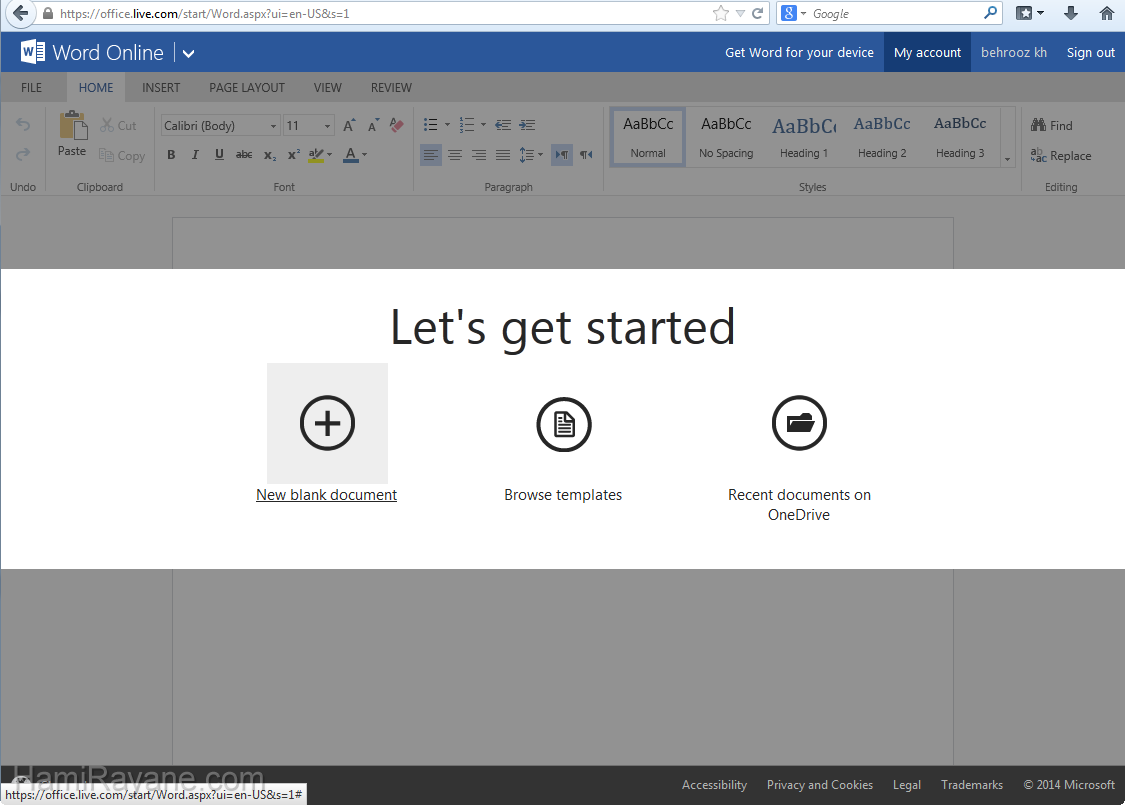The image size is (1125, 805).
Task: Select Align Right
Action: 479,154
